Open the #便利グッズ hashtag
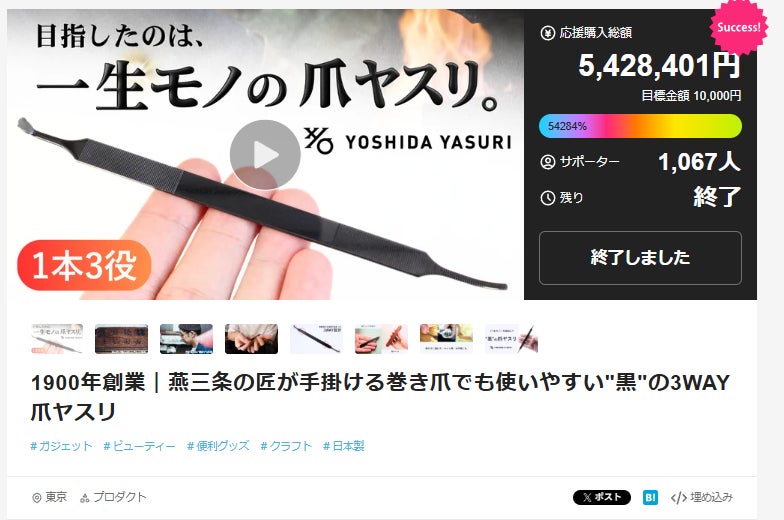This screenshot has height=520, width=784. coord(218,446)
